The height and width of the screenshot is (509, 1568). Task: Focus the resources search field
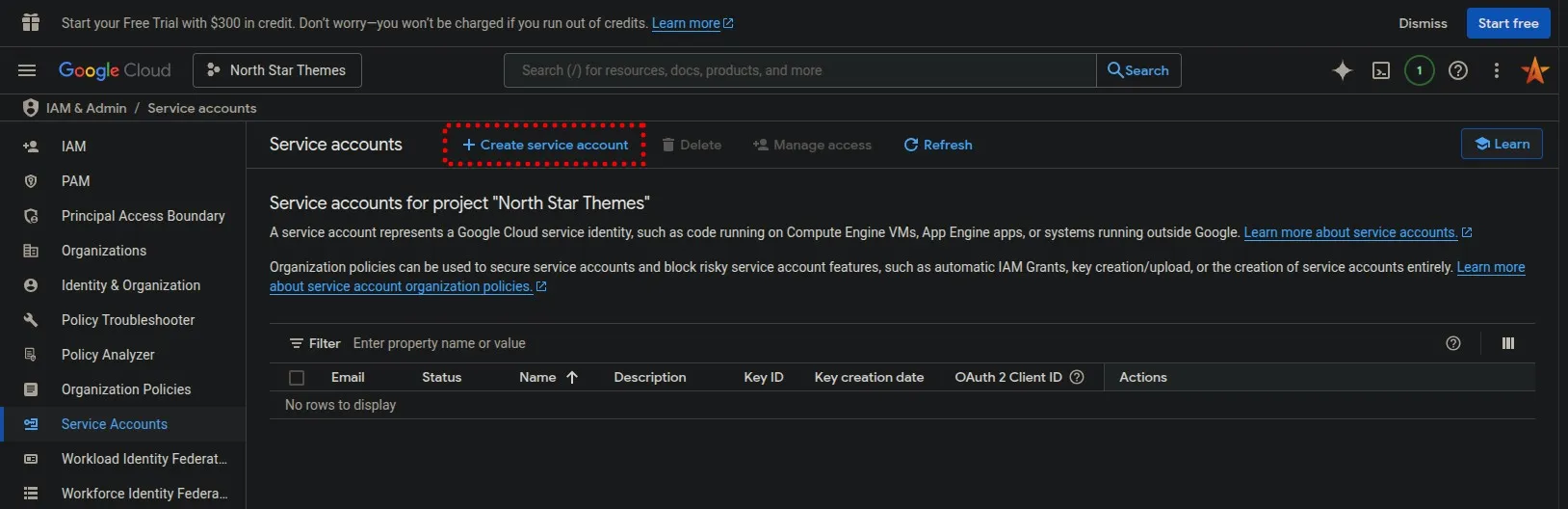800,70
